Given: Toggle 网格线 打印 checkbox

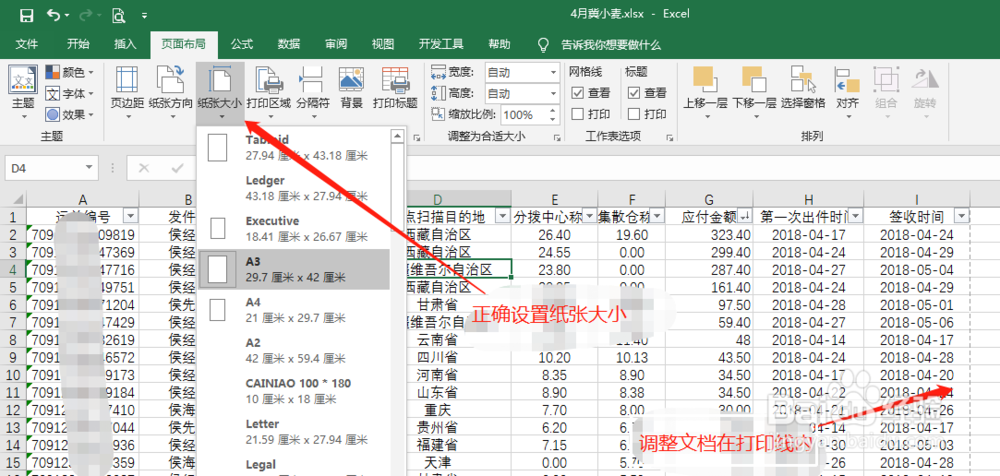Looking at the screenshot, I should click(x=578, y=114).
